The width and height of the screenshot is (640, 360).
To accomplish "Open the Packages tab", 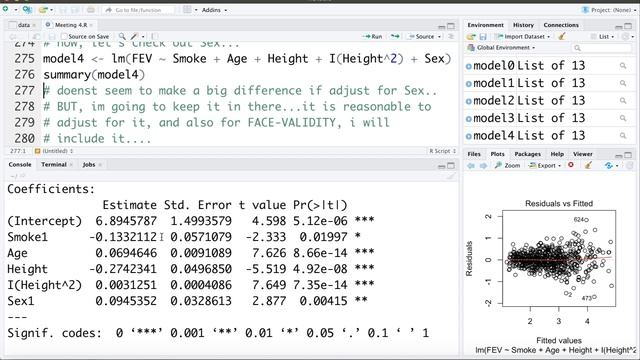I will (x=527, y=154).
